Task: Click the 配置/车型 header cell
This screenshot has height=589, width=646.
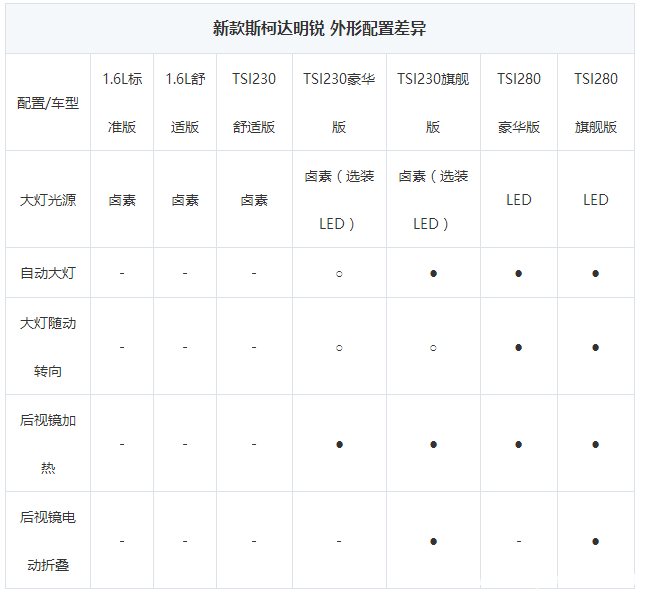Action: point(47,103)
